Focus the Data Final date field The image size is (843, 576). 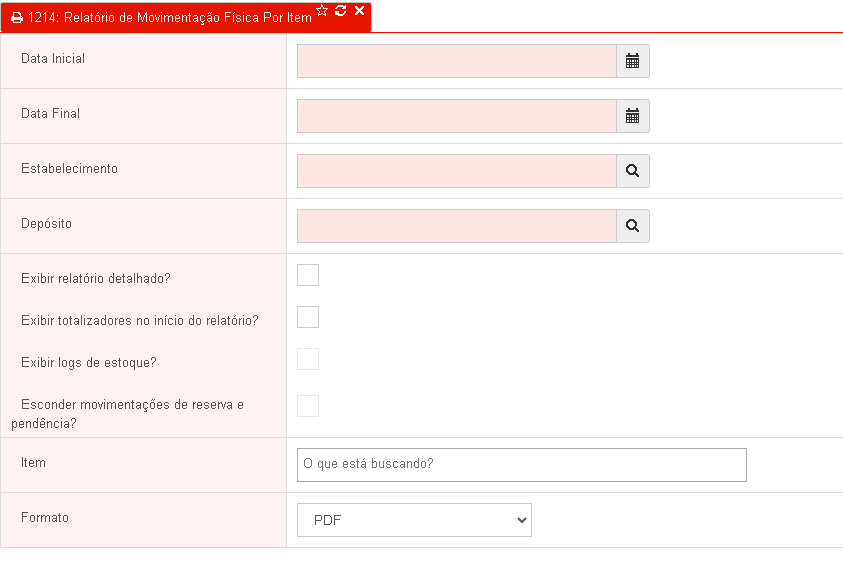457,116
